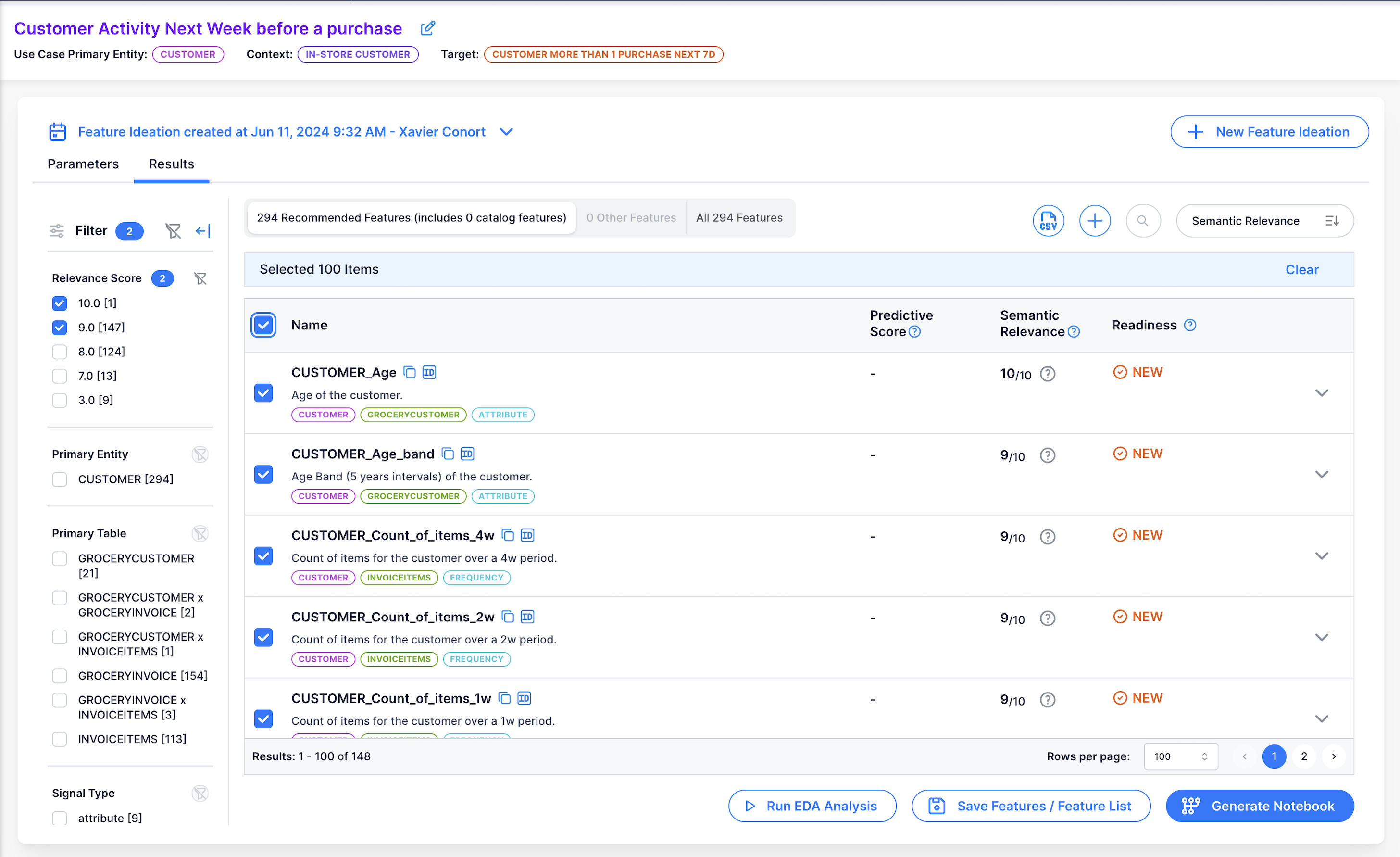Click current page 1 button

(x=1274, y=756)
